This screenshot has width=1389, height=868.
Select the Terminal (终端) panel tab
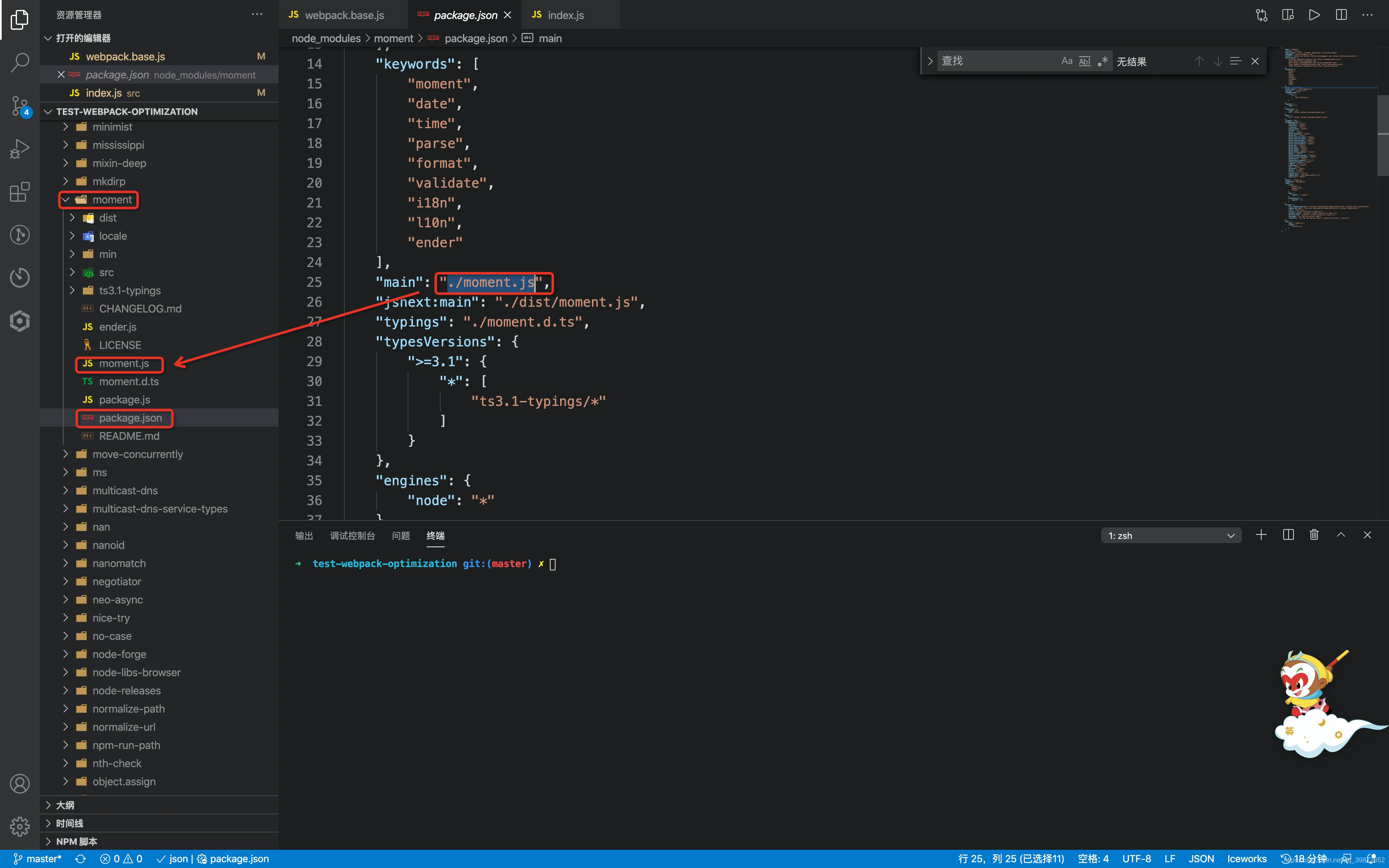pos(436,536)
